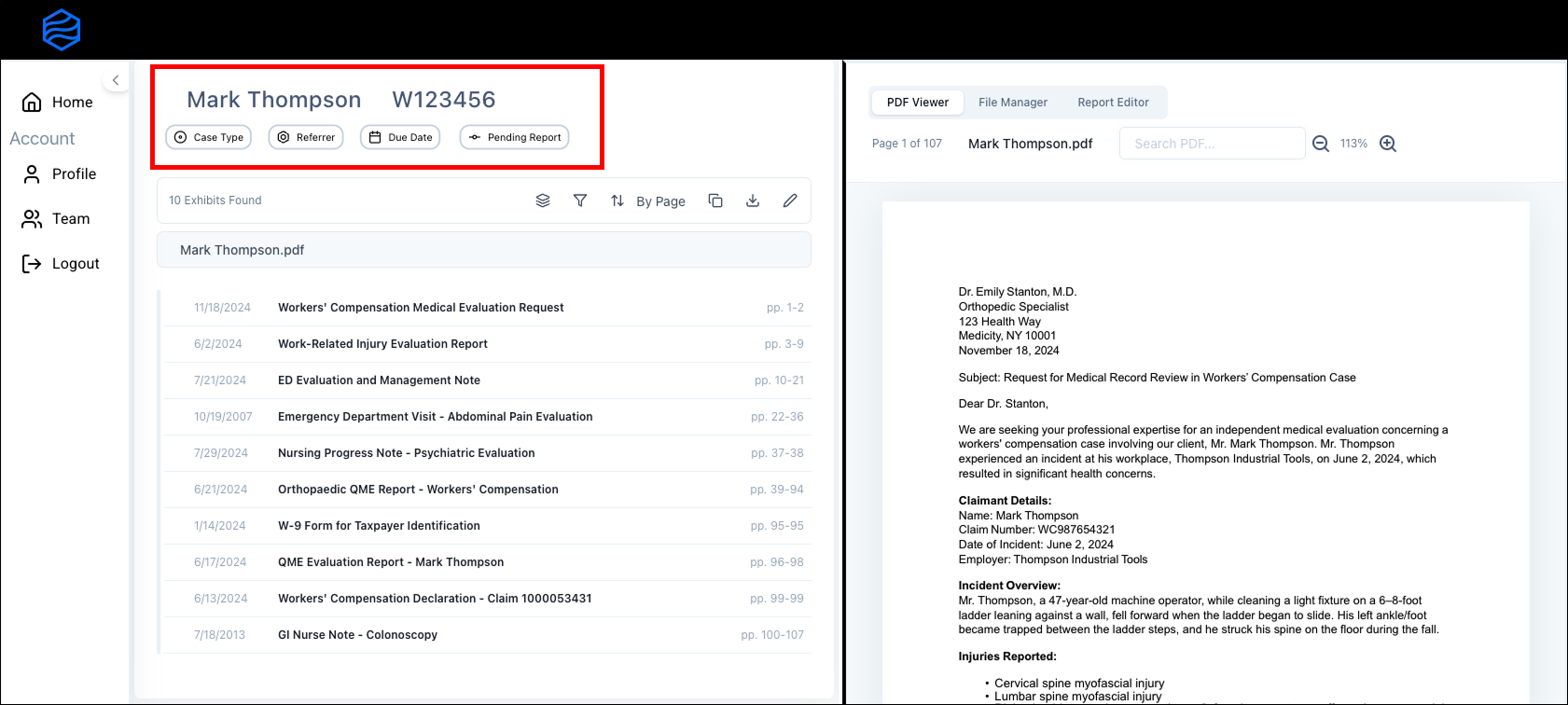Click the date 7/18/2013
The image size is (1568, 705).
click(219, 634)
